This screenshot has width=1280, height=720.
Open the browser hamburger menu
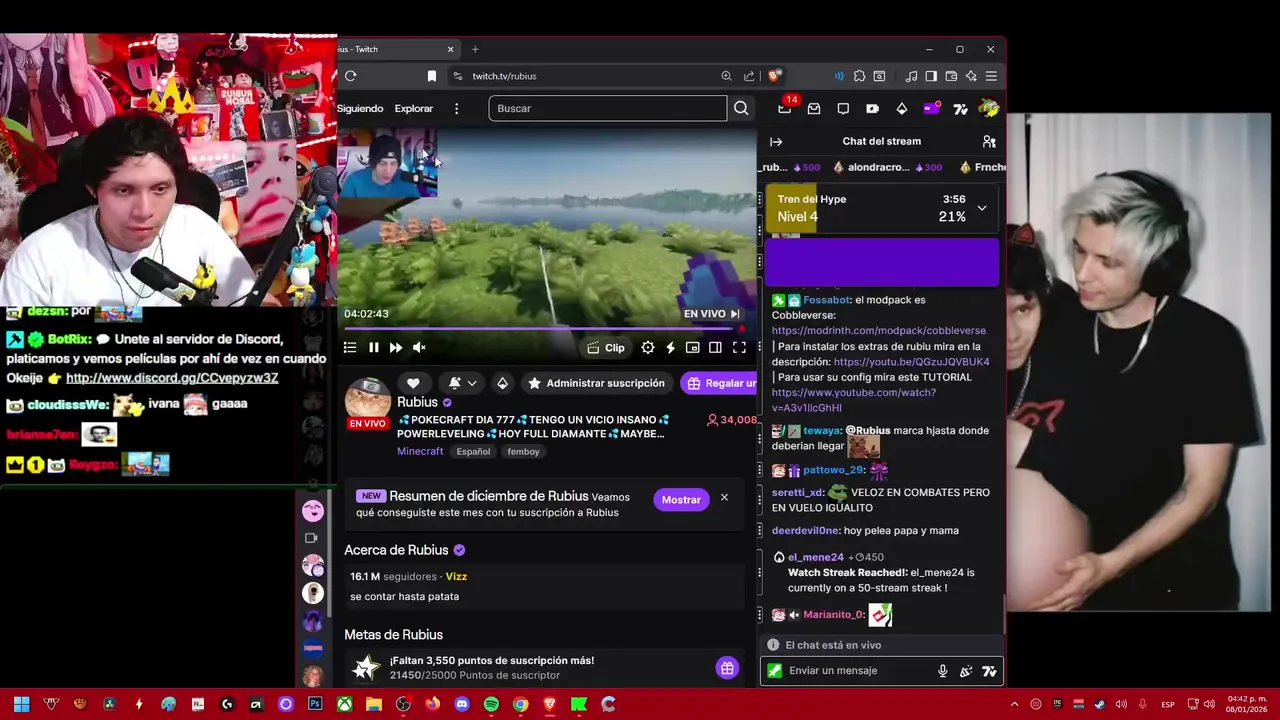click(x=991, y=76)
